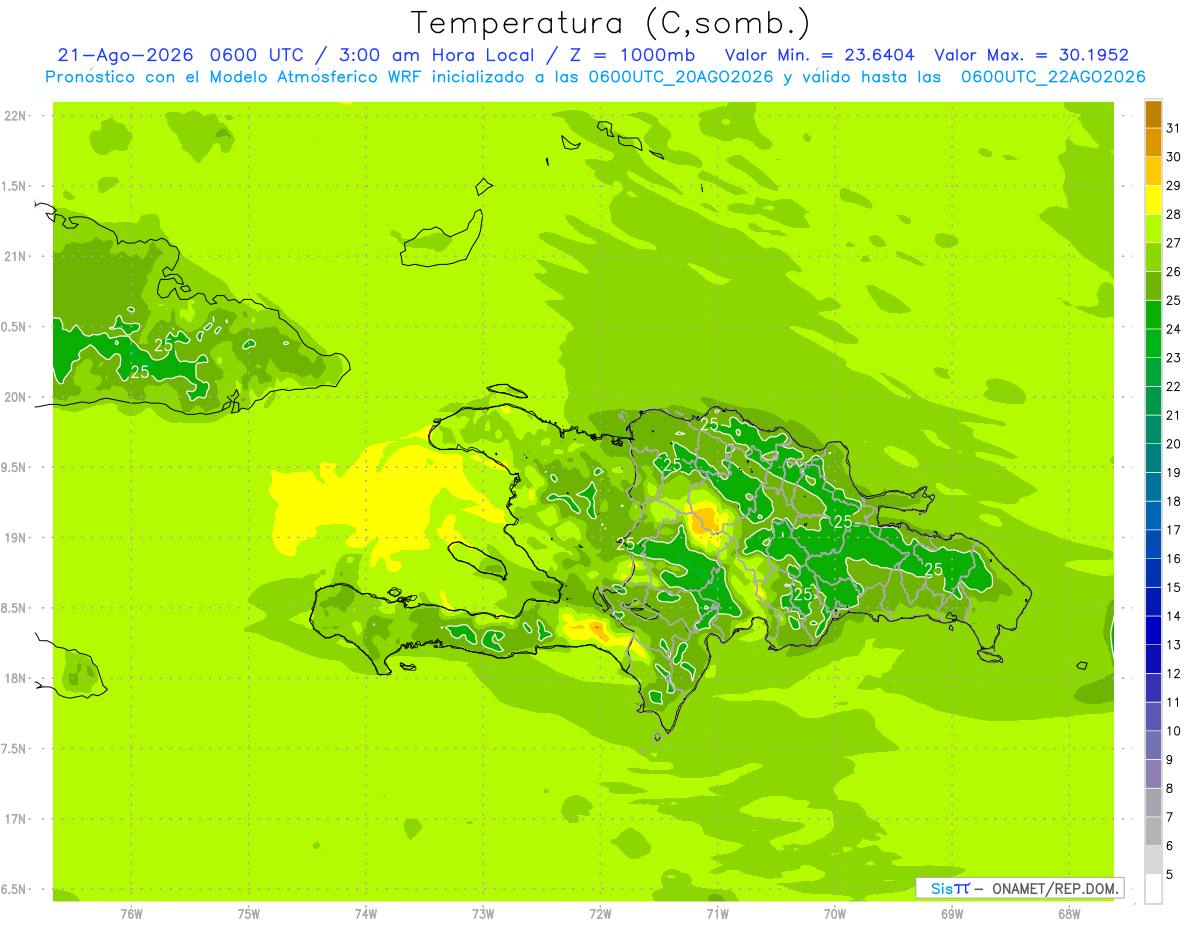
Task: Click the '22N' latitude axis label
Action: click(16, 116)
